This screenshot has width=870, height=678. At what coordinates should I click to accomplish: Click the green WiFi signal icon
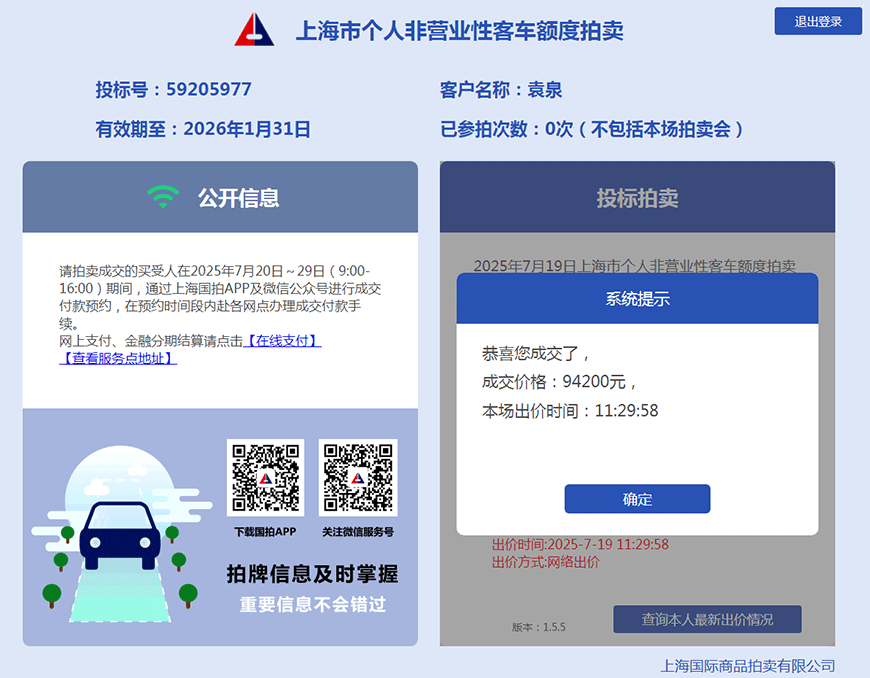pyautogui.click(x=163, y=197)
